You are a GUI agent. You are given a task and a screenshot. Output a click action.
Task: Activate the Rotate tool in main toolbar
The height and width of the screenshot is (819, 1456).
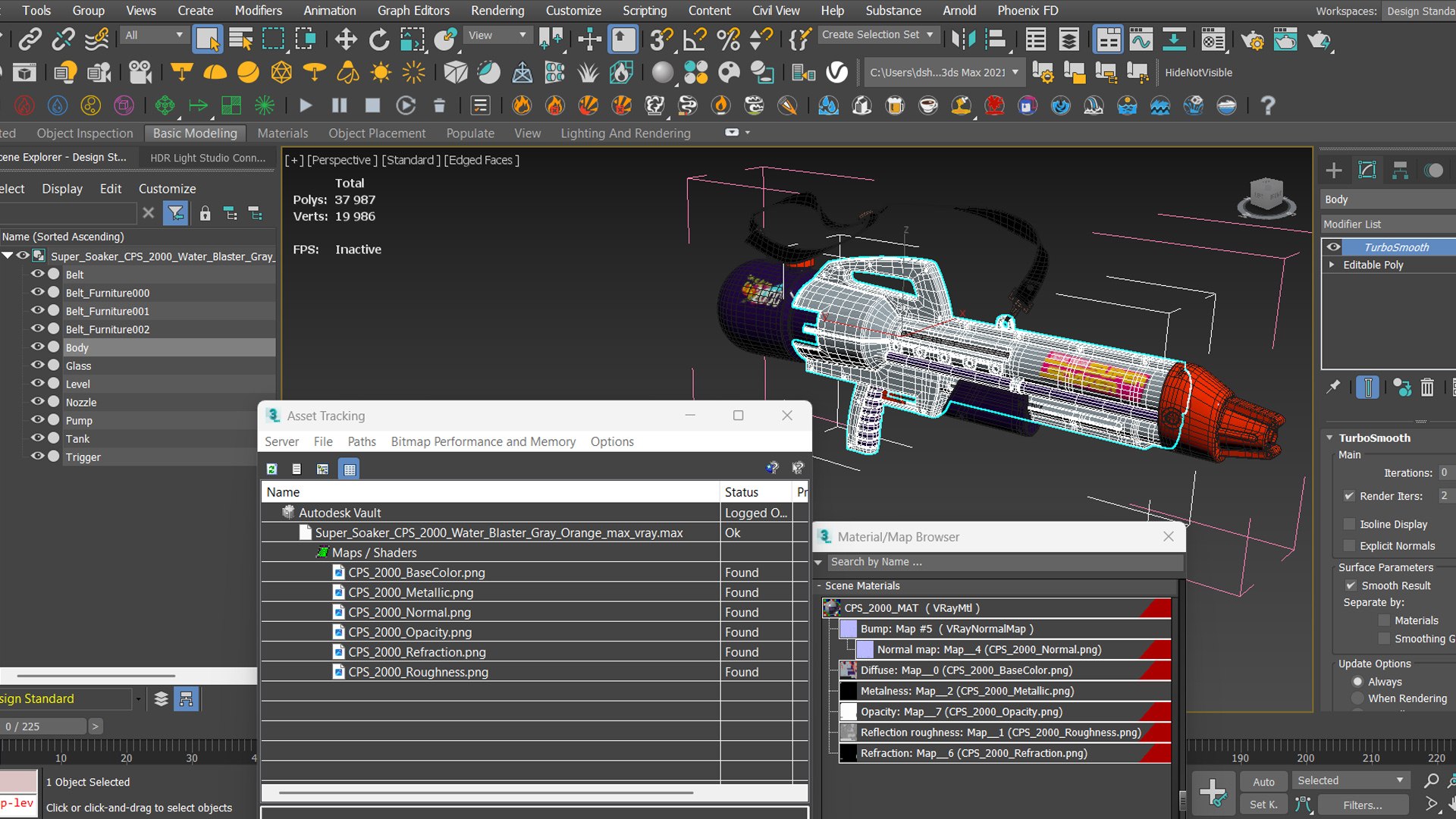tap(378, 39)
